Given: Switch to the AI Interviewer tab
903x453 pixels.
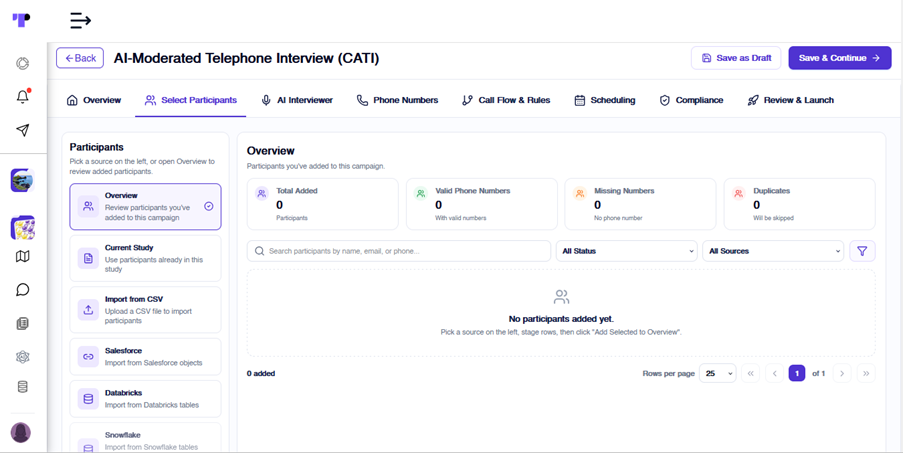Looking at the screenshot, I should click(297, 100).
